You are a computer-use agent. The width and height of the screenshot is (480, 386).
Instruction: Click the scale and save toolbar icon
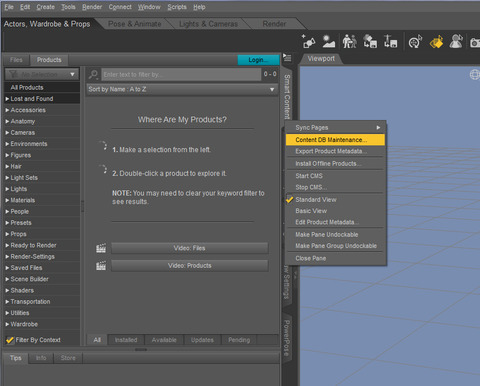[x=390, y=42]
